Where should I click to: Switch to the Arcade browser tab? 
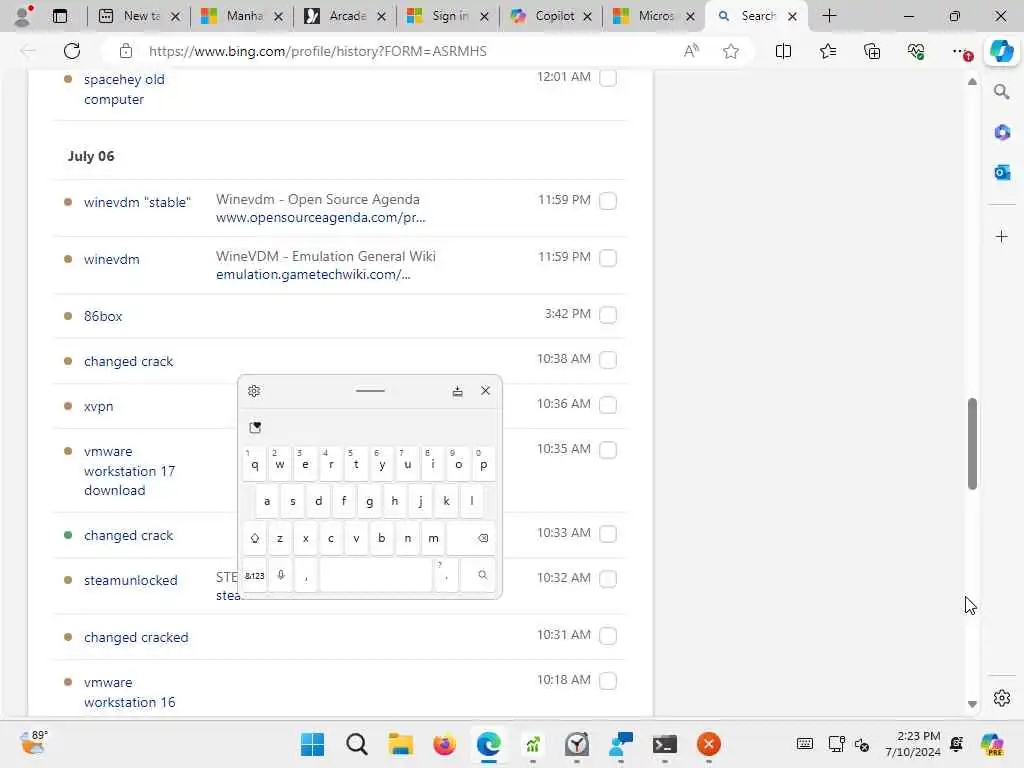point(345,16)
